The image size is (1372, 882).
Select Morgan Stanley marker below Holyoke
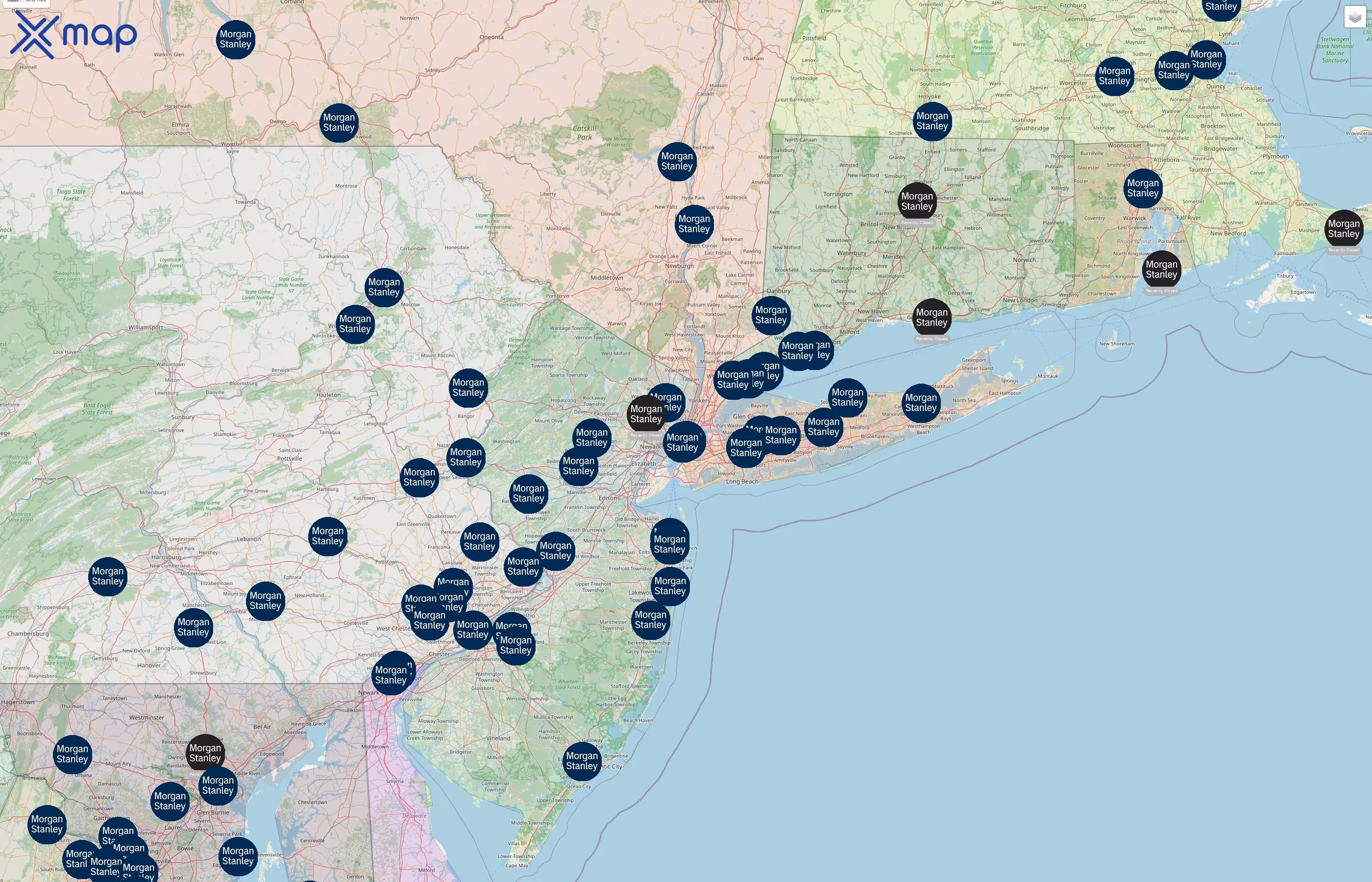(932, 122)
